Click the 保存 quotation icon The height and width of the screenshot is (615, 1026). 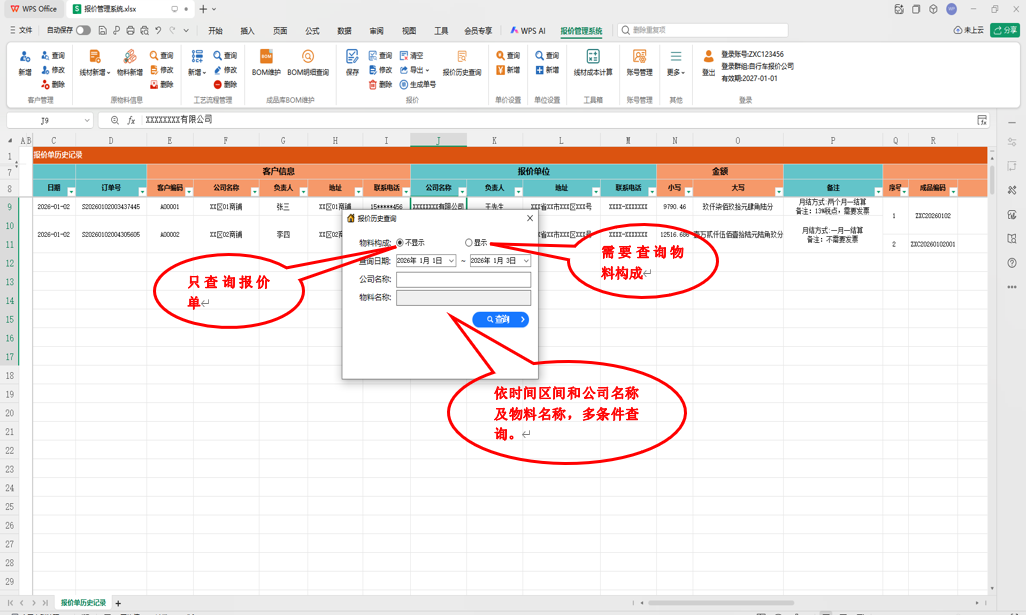click(x=352, y=63)
